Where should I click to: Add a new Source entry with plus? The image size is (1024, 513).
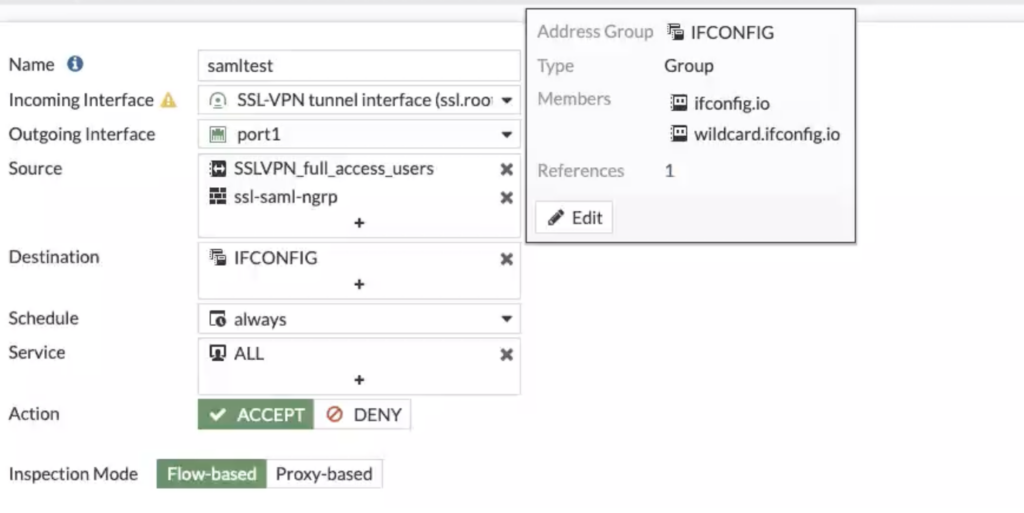359,223
